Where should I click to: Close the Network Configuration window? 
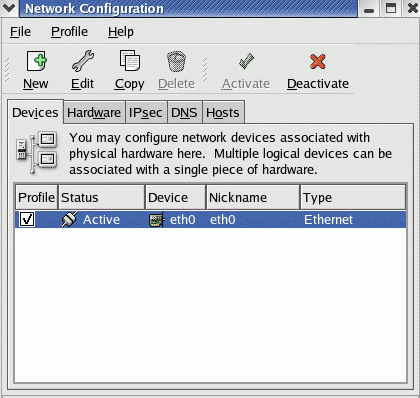click(412, 8)
